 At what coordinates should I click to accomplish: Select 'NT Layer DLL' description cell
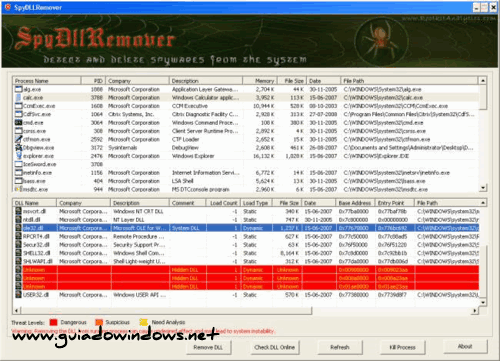[x=128, y=220]
